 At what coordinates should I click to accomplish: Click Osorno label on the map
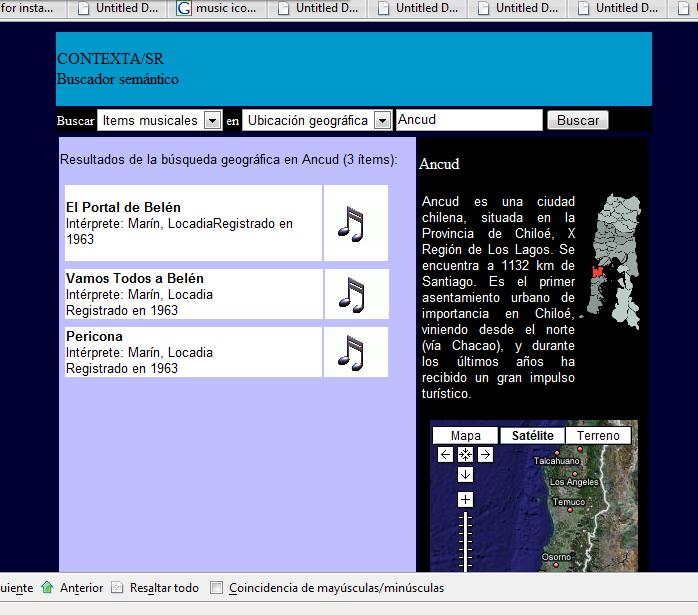click(x=556, y=557)
